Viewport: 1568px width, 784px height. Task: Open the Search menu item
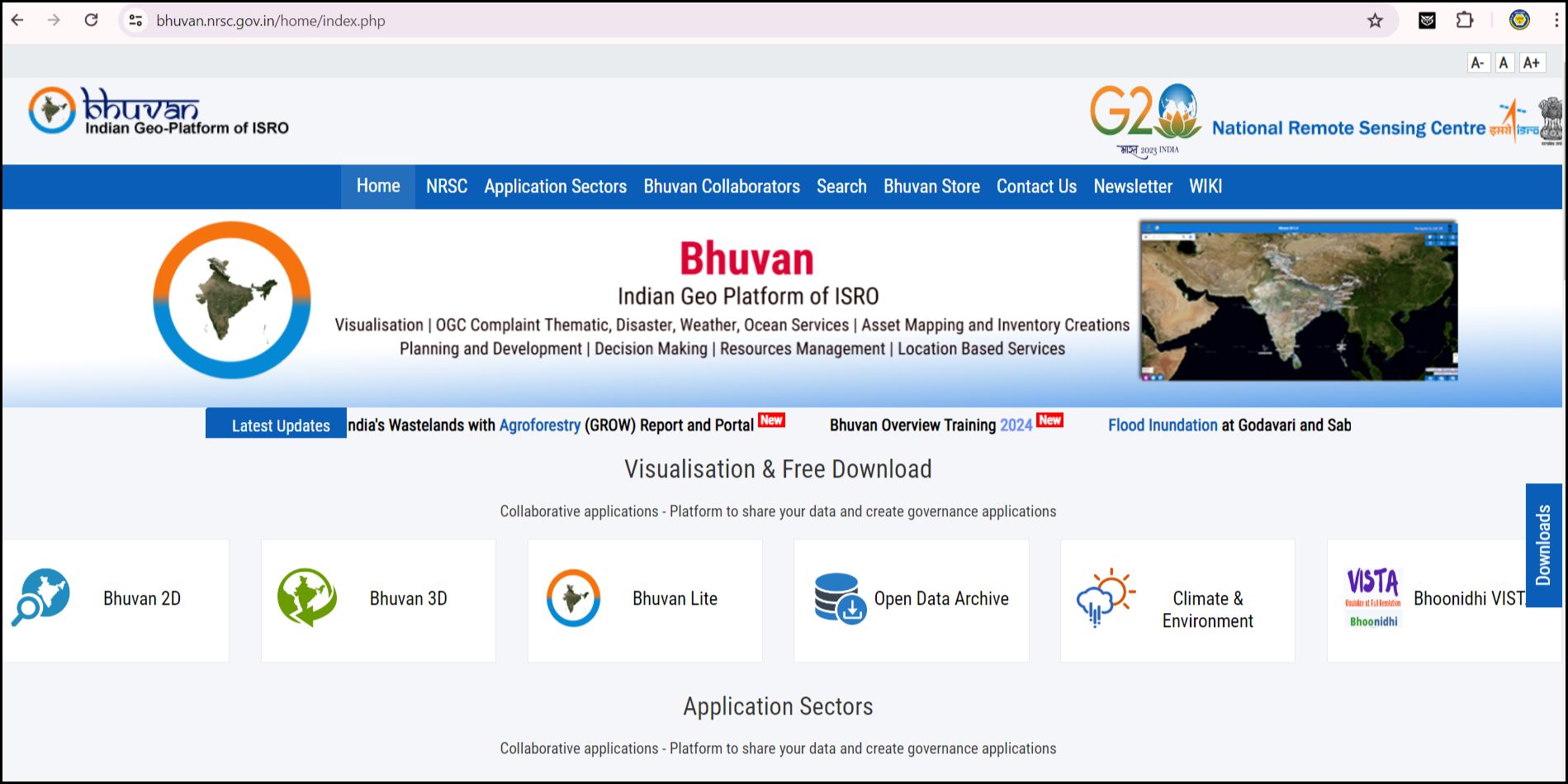point(841,187)
